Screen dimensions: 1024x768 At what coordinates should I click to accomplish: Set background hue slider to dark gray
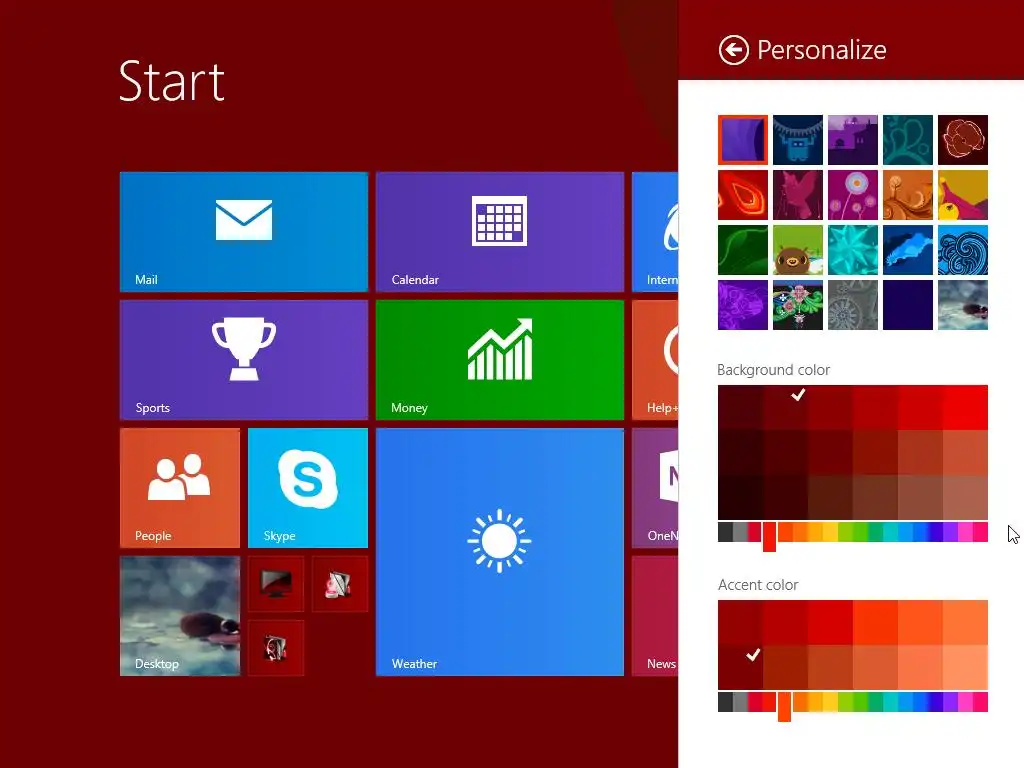click(x=725, y=532)
